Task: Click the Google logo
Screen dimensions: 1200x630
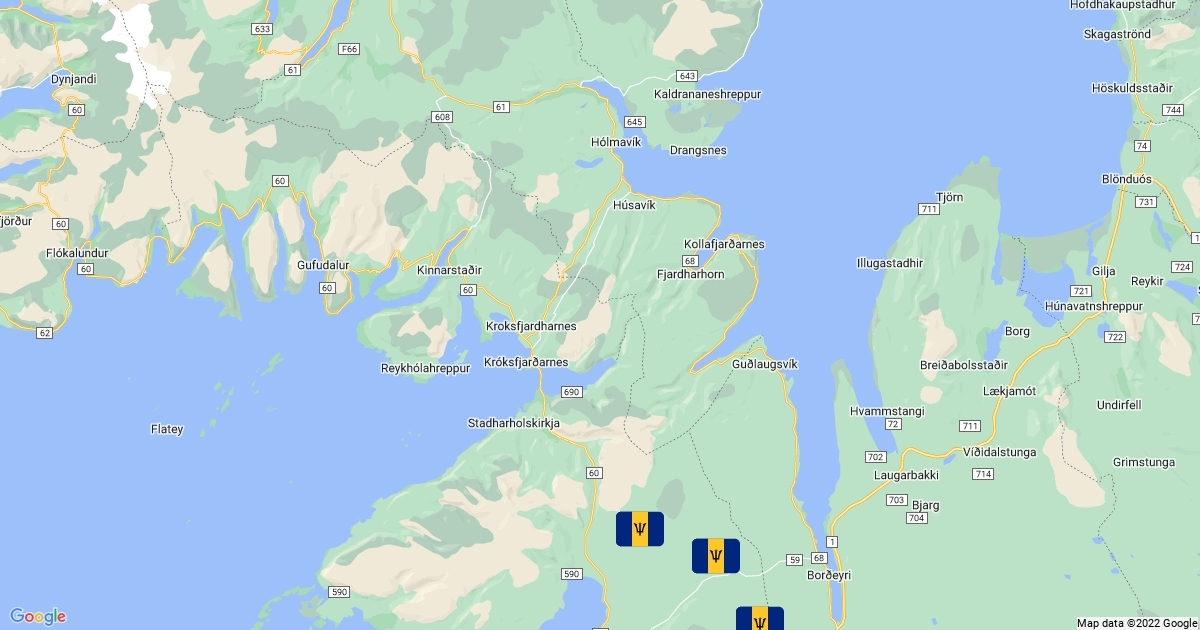Action: pyautogui.click(x=38, y=616)
